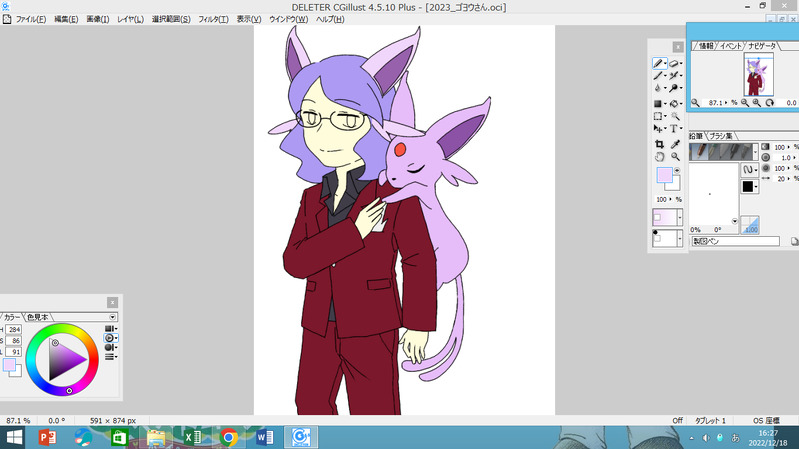This screenshot has height=449, width=799.
Task: Select the Crop tool
Action: click(x=659, y=144)
